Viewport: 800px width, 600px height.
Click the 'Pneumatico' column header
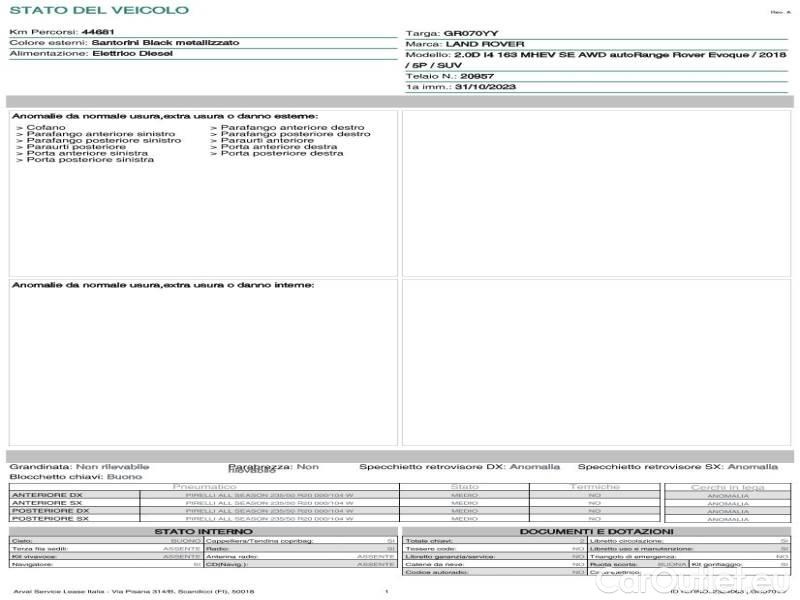coord(204,487)
